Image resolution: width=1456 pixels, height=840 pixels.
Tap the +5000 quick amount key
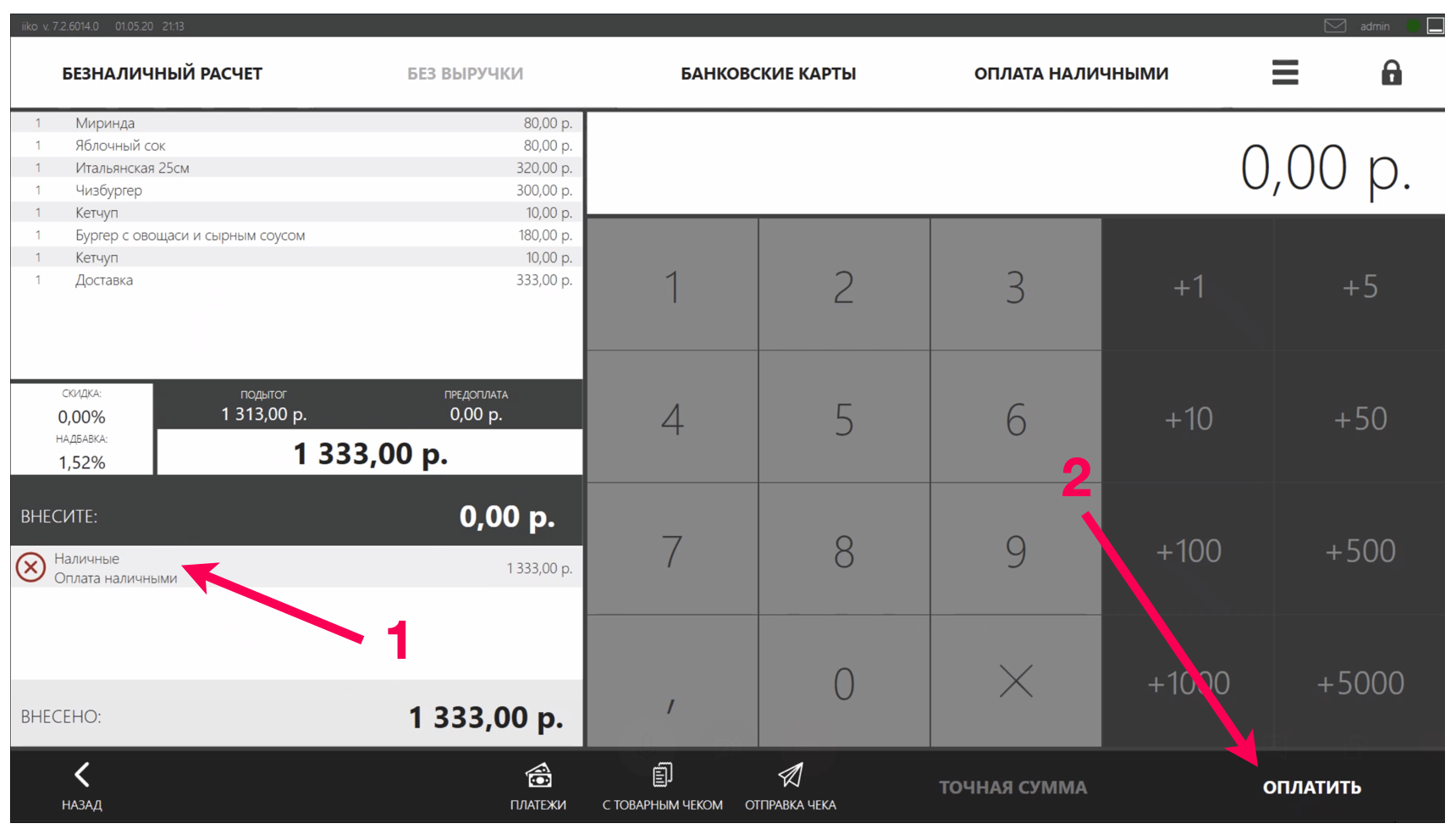point(1359,682)
